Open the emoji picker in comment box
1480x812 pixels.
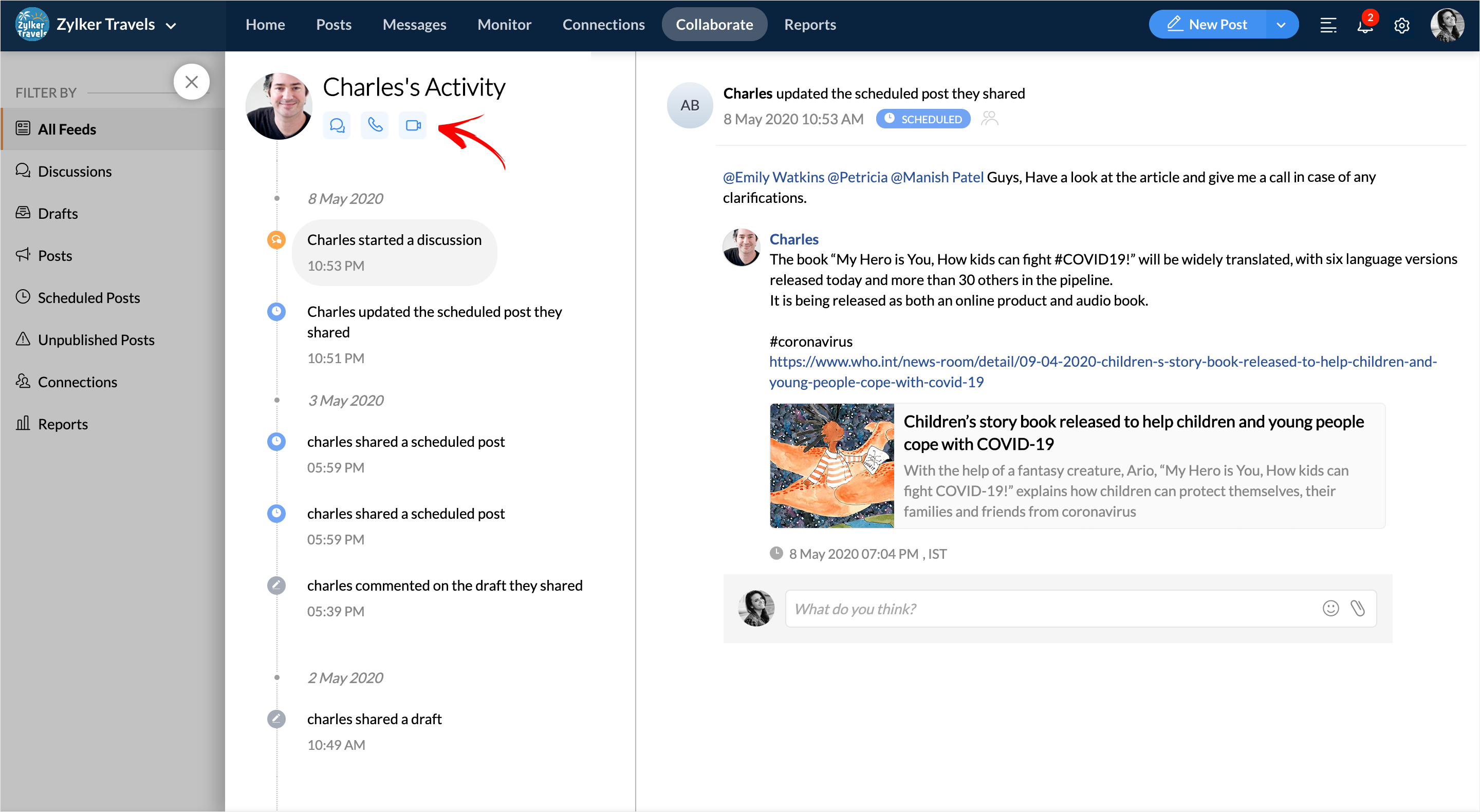1330,608
